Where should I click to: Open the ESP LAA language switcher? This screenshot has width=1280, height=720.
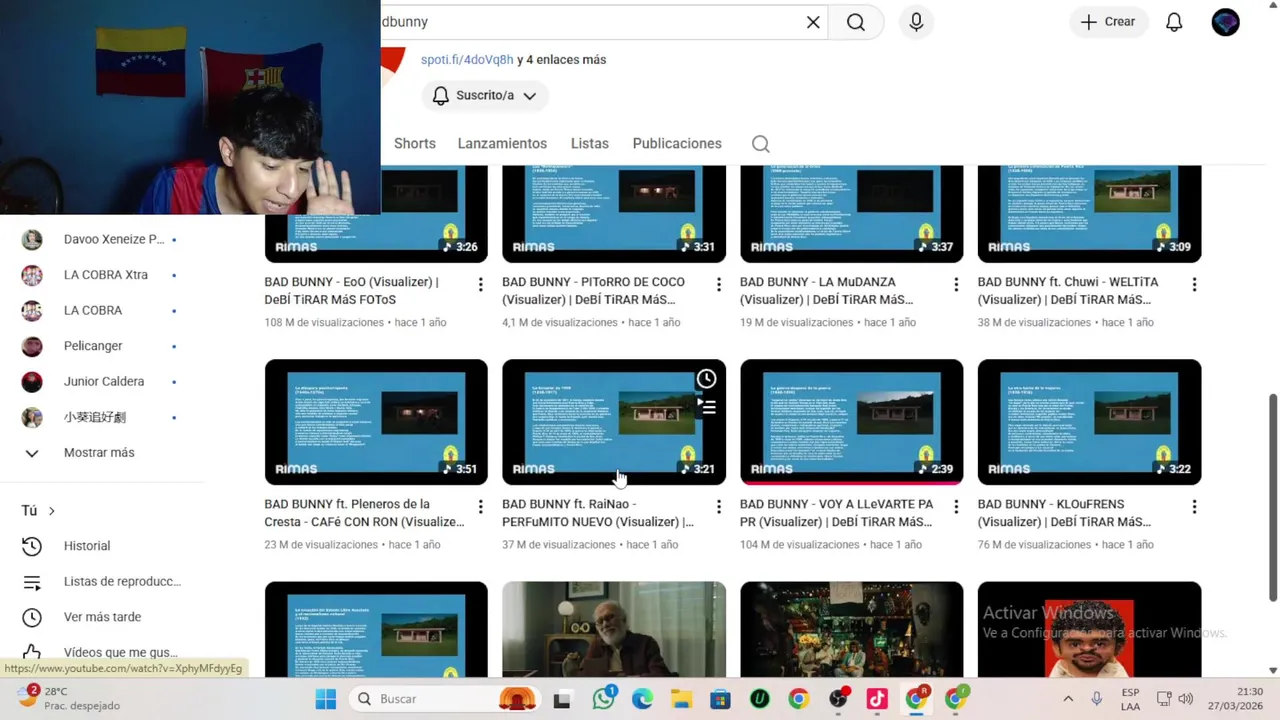point(1130,698)
